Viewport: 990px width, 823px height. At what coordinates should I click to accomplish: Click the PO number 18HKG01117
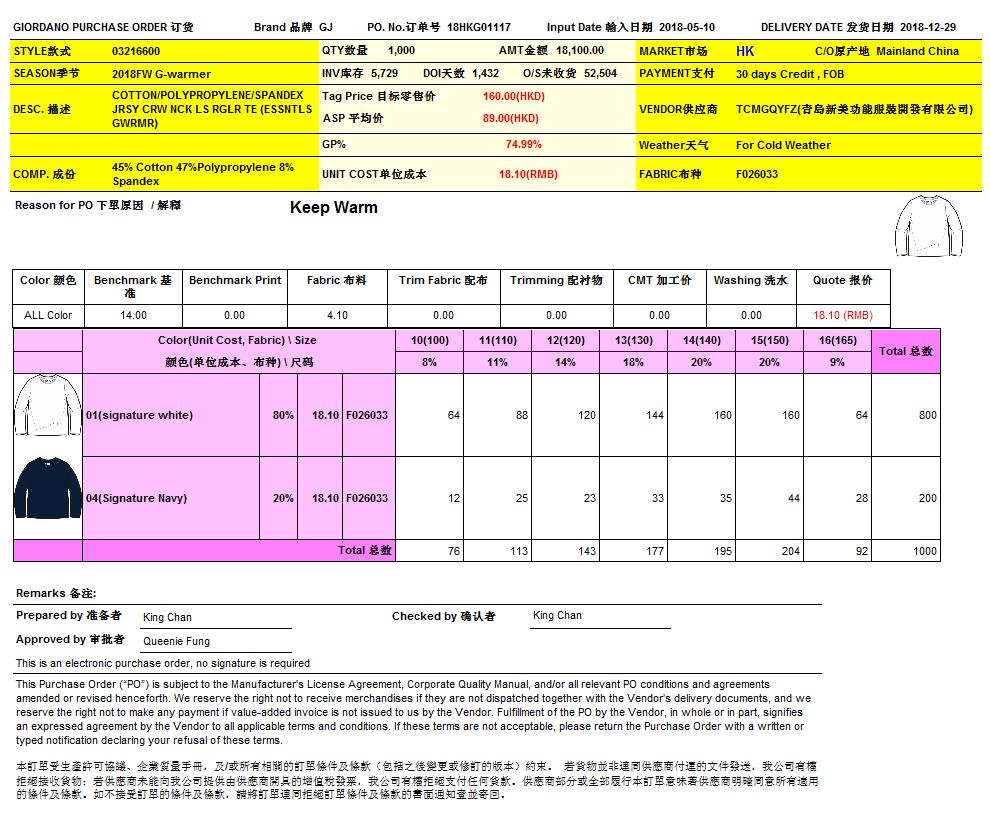[478, 28]
